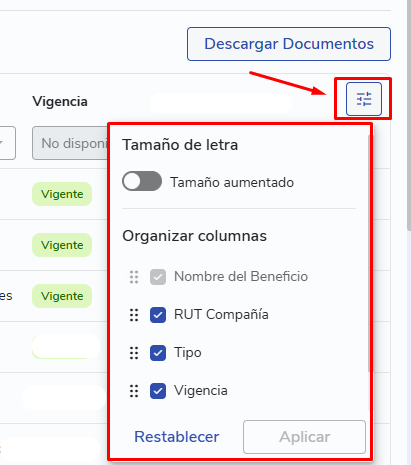Click the Restablecer link

point(177,437)
